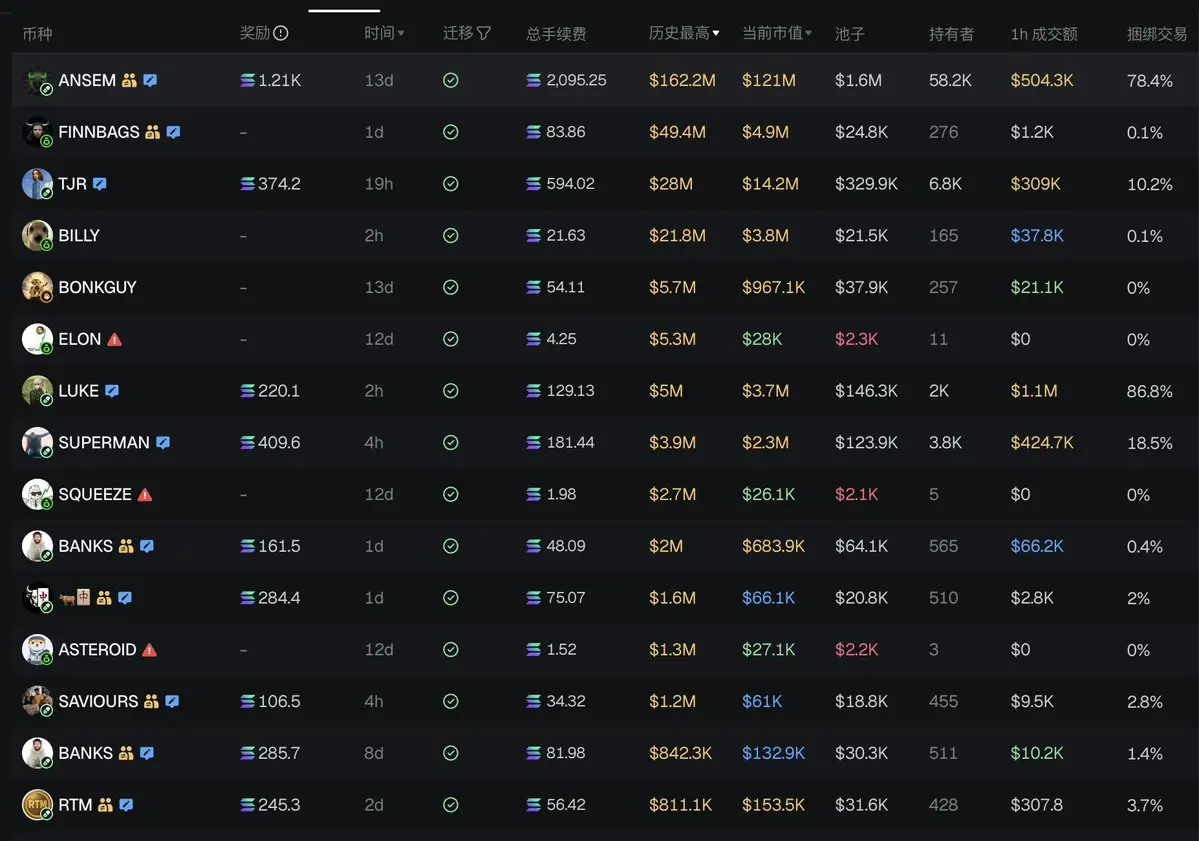
Task: Open the 迁移 filter funnel icon
Action: coord(484,33)
